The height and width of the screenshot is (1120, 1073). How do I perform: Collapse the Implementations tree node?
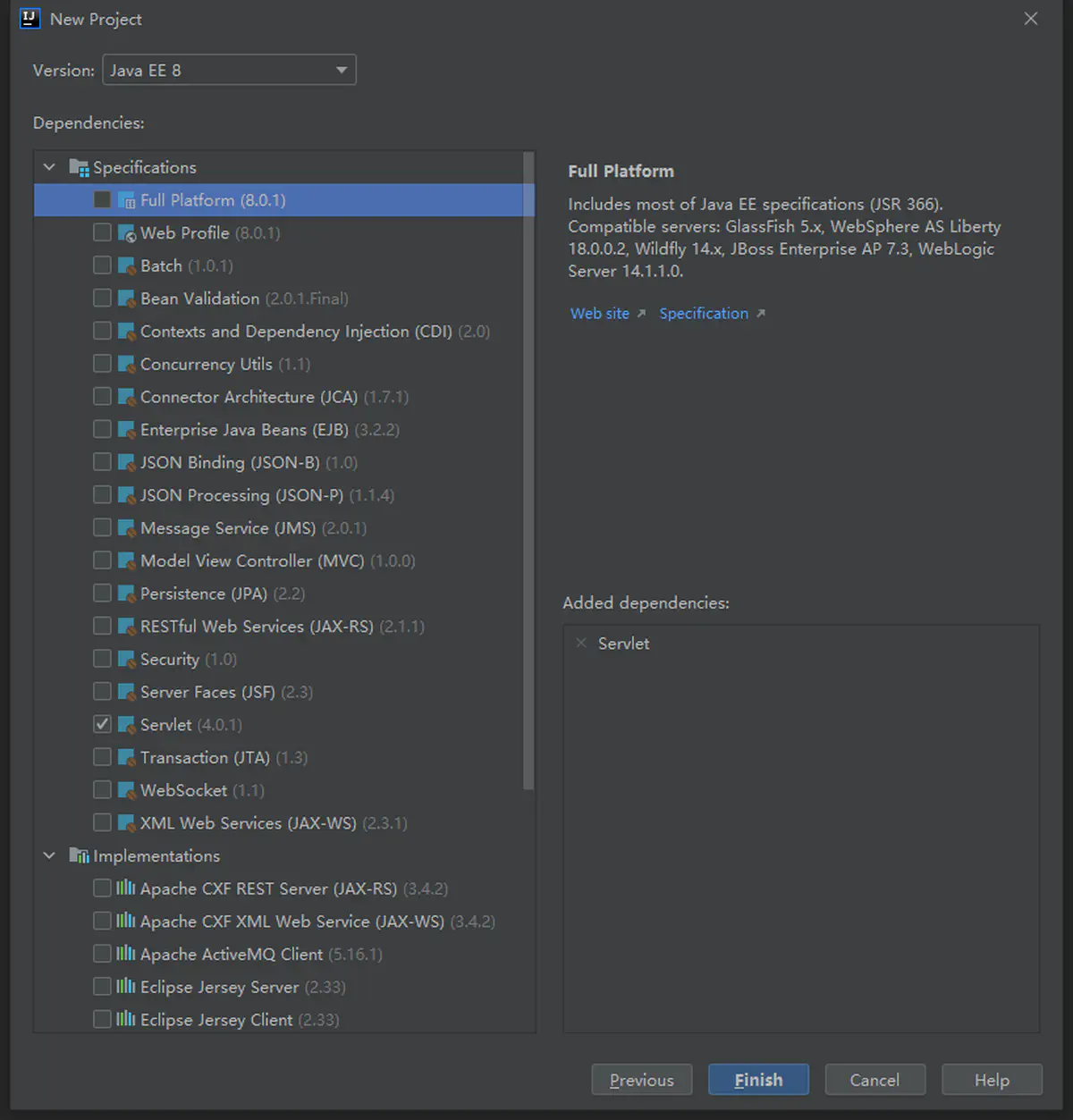tap(49, 855)
